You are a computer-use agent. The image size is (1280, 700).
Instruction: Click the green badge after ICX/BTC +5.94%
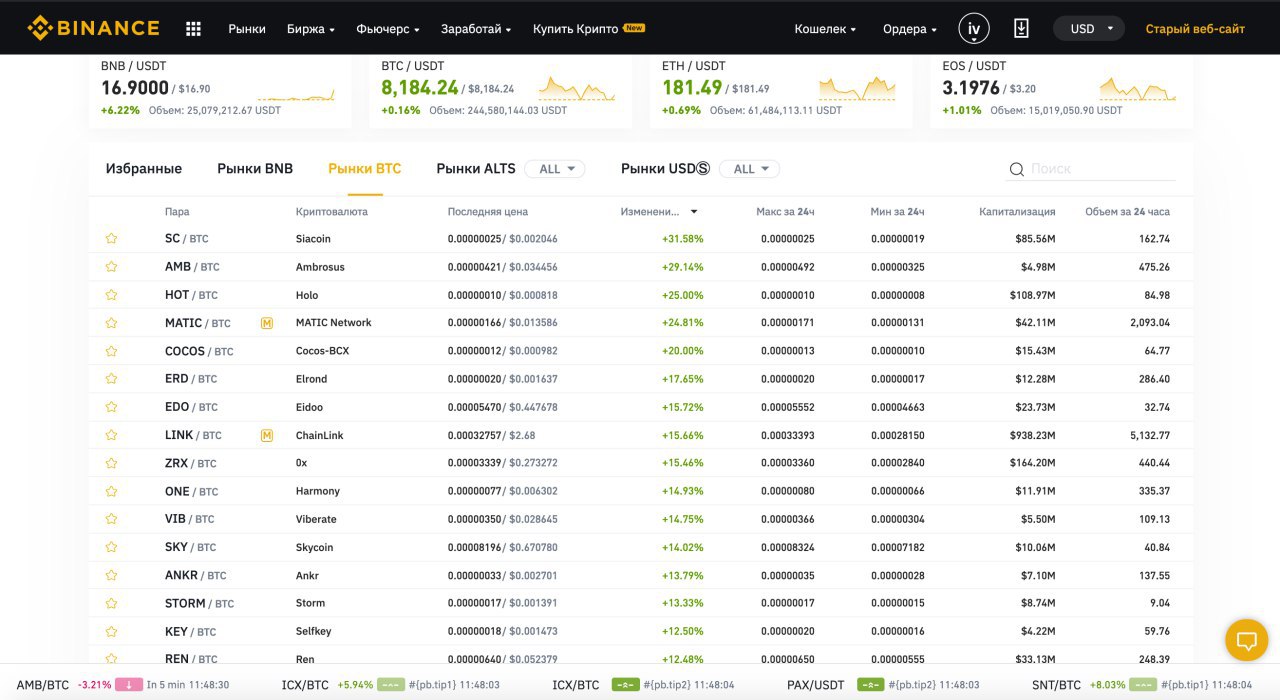click(x=391, y=685)
